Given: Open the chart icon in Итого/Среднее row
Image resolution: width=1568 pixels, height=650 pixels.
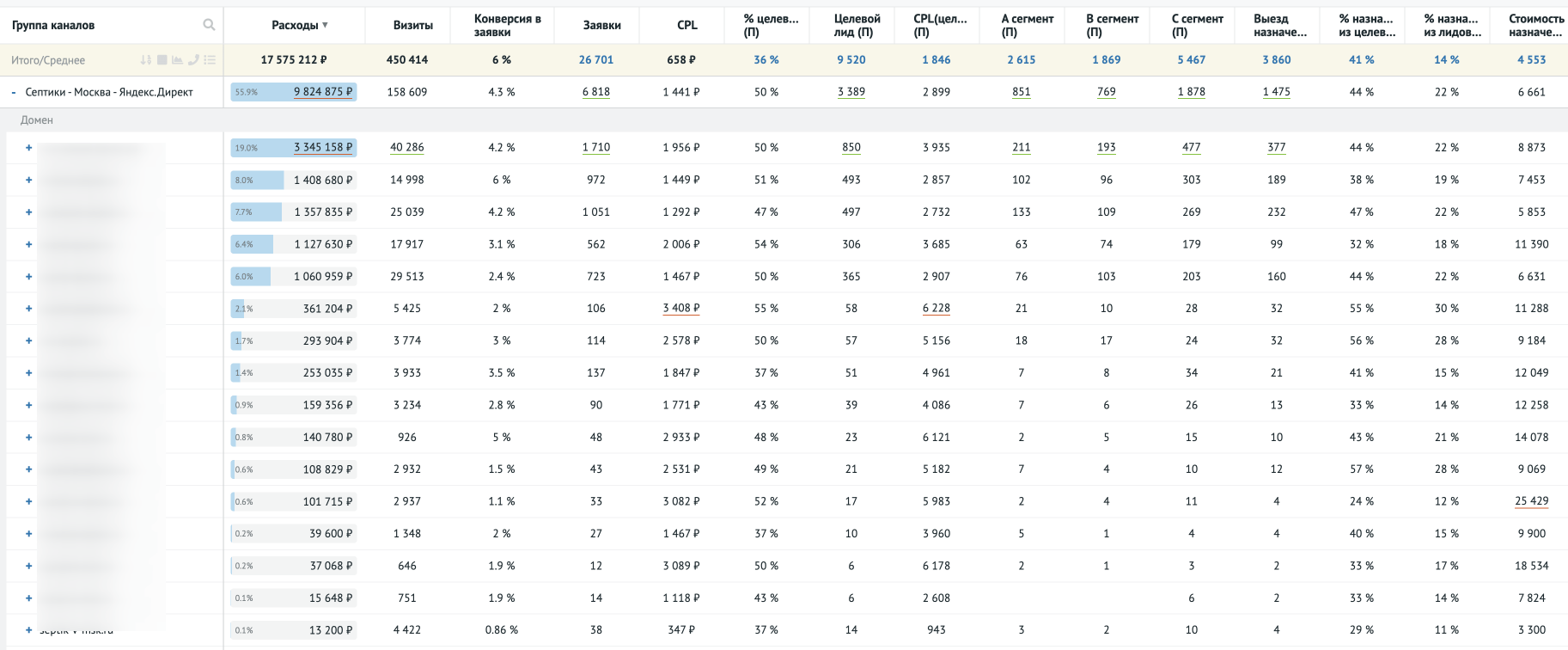Looking at the screenshot, I should pyautogui.click(x=177, y=60).
